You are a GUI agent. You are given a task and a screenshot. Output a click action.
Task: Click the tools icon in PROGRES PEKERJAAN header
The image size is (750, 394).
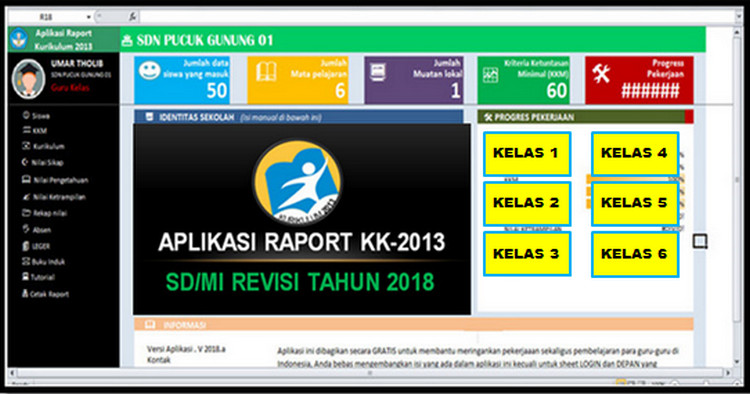pos(488,117)
